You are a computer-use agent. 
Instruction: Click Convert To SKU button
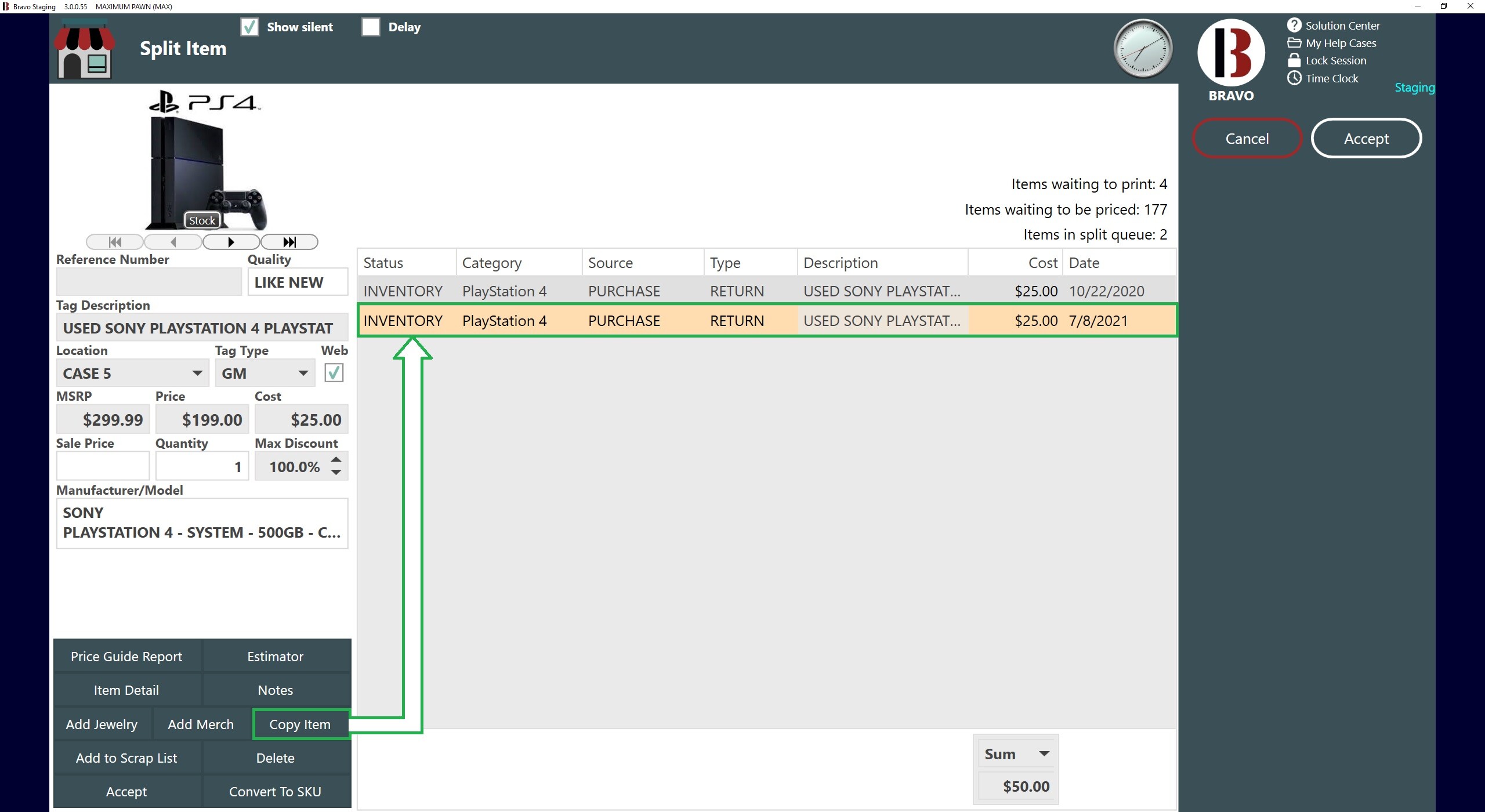coord(276,791)
